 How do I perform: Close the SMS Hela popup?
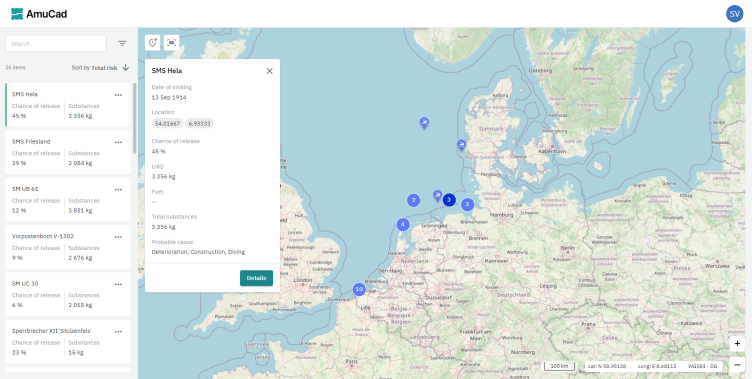point(270,71)
